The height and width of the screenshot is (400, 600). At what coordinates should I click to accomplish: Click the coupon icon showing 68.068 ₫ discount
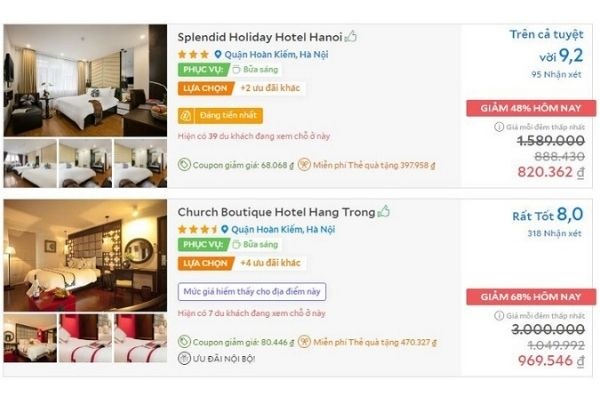coord(184,165)
